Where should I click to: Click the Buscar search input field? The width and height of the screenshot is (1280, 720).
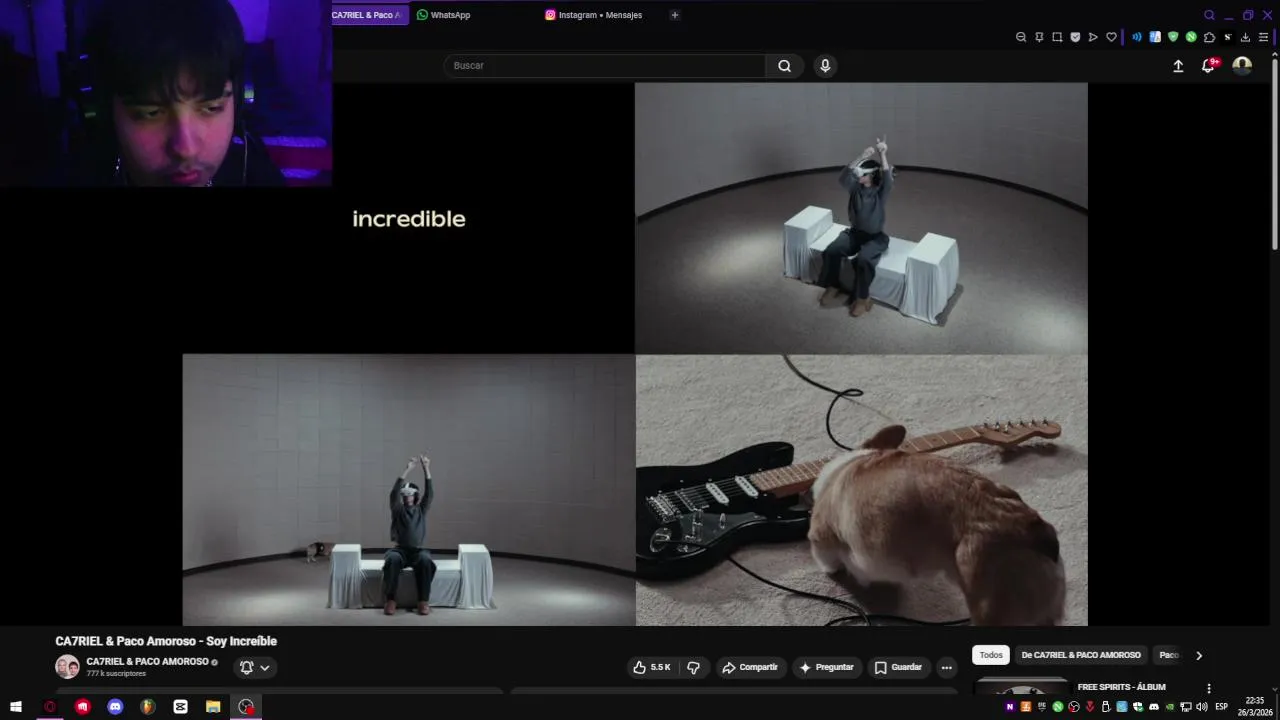pos(605,66)
